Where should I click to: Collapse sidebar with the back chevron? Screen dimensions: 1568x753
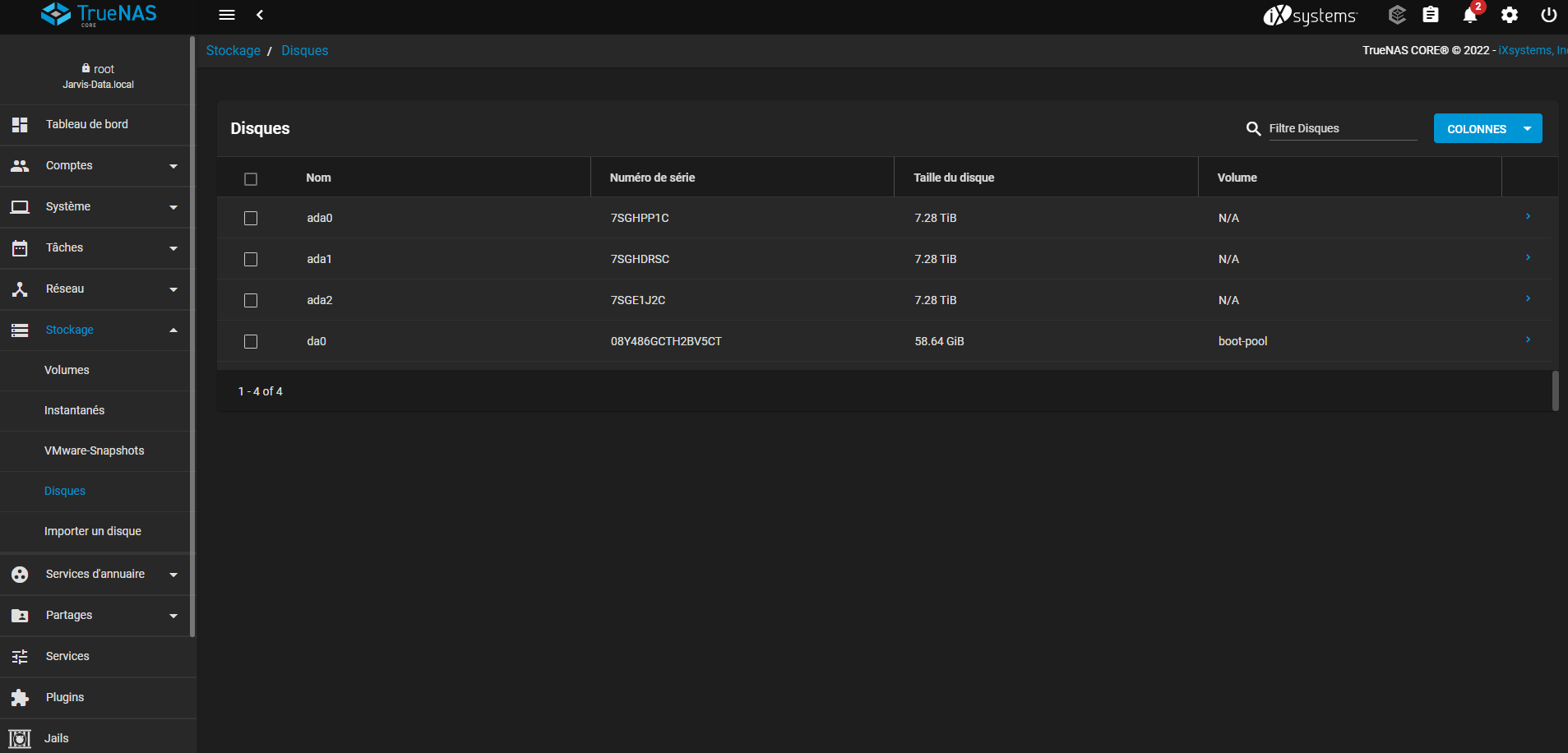point(260,15)
